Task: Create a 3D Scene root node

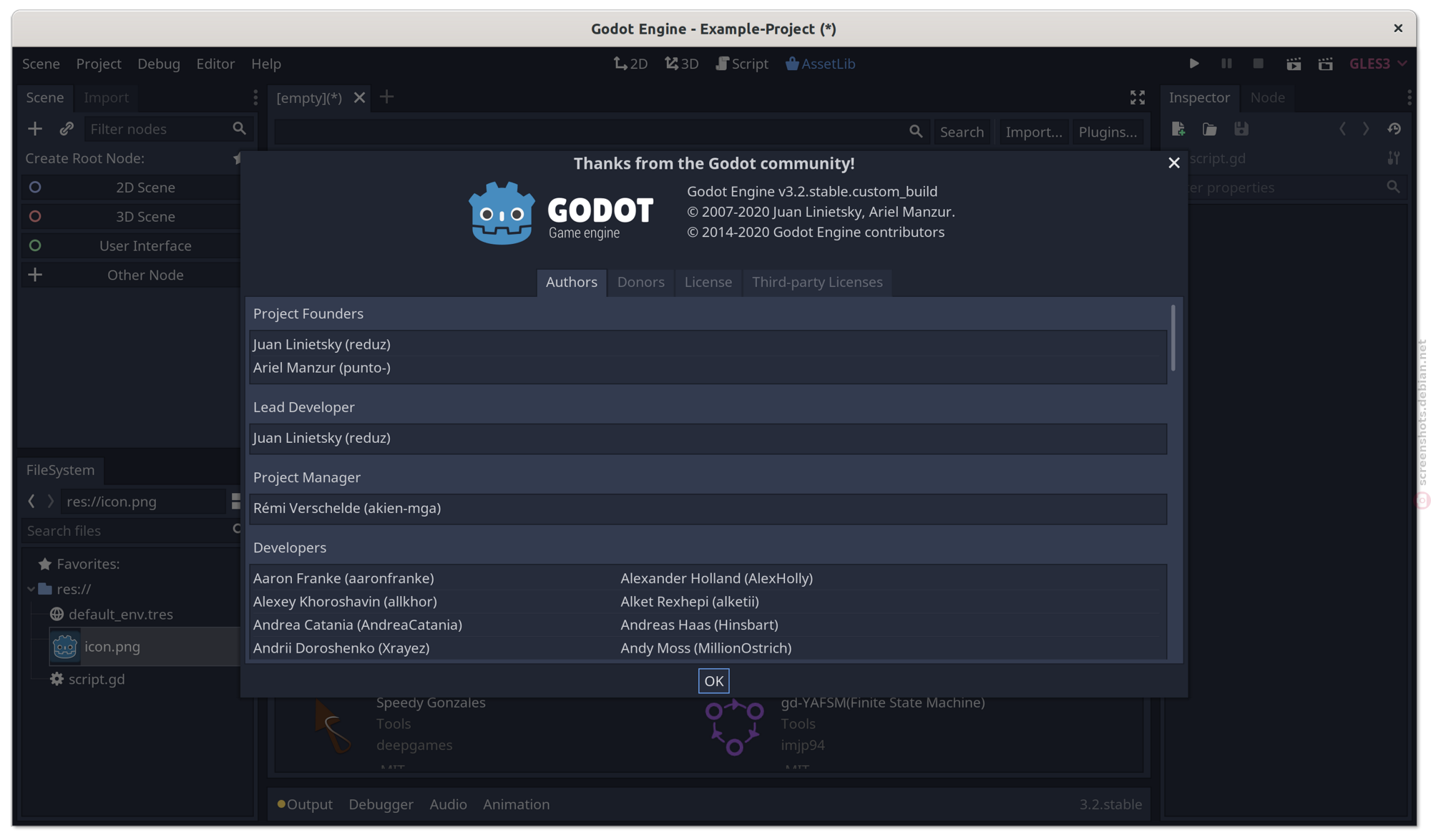Action: 132,217
